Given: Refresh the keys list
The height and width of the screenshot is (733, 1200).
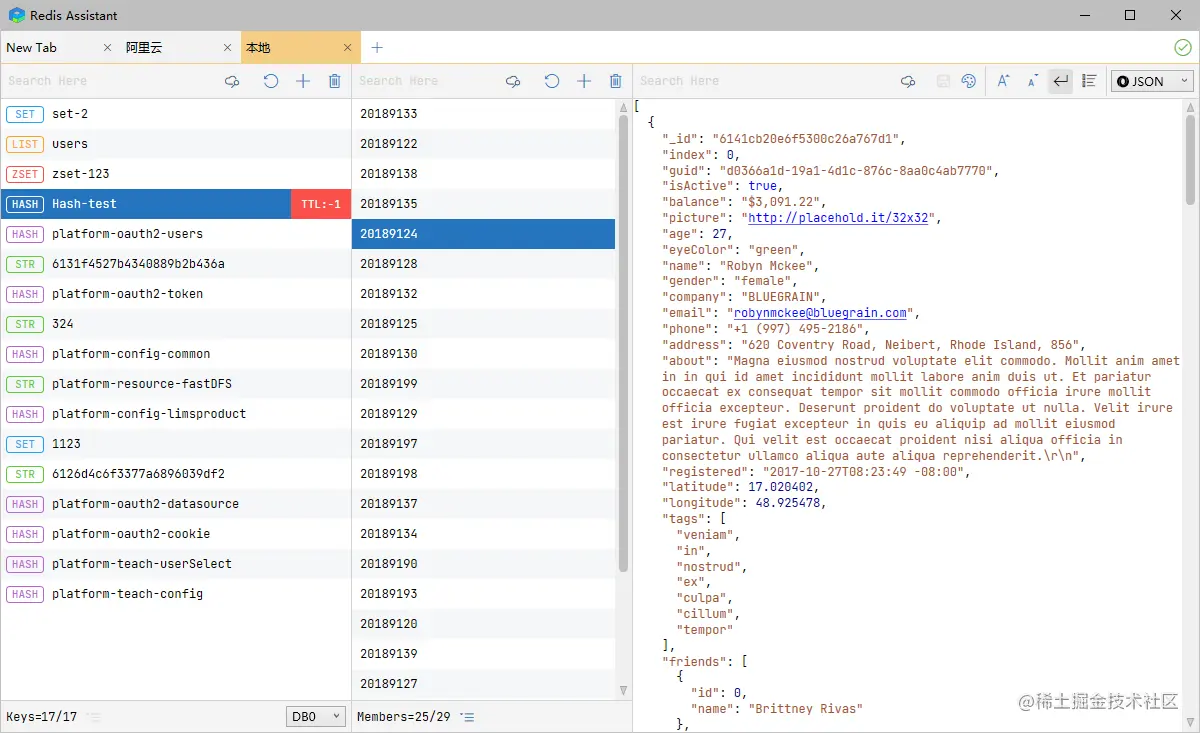Looking at the screenshot, I should [270, 81].
